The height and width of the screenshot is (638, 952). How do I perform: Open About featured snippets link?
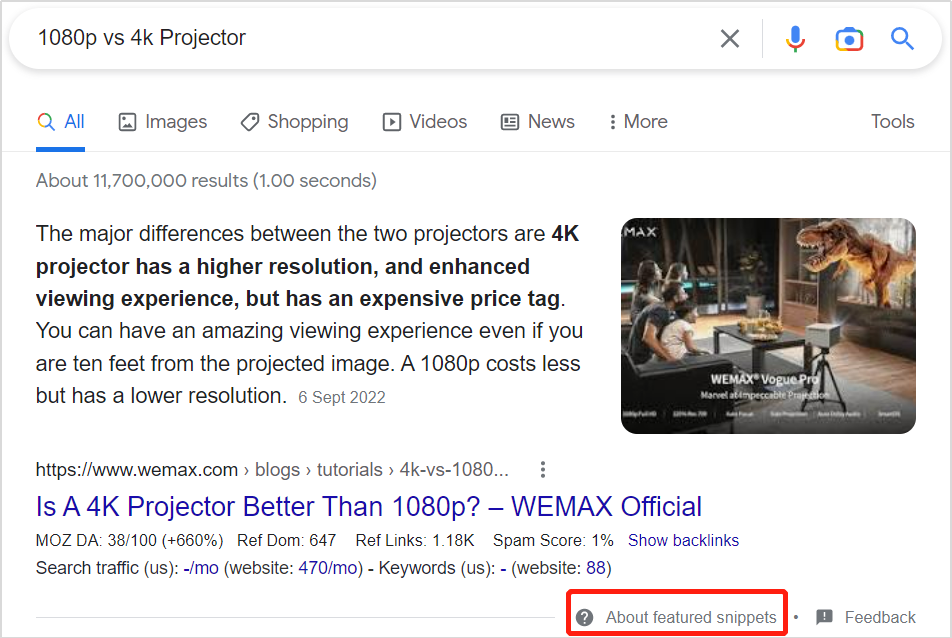pos(690,617)
